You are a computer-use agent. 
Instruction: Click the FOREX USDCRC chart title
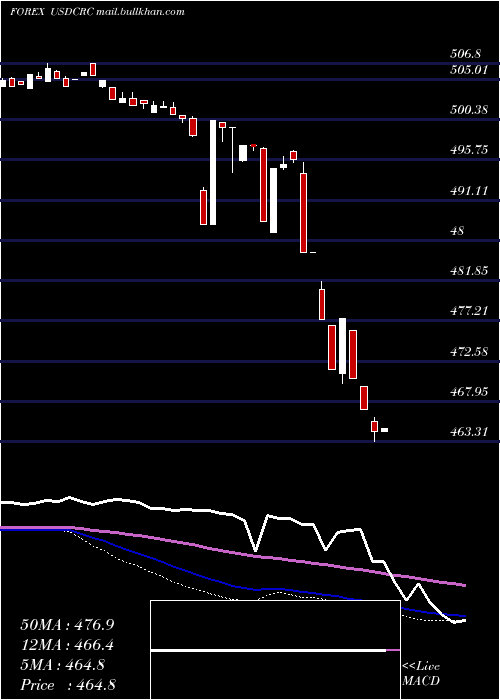(x=52, y=12)
